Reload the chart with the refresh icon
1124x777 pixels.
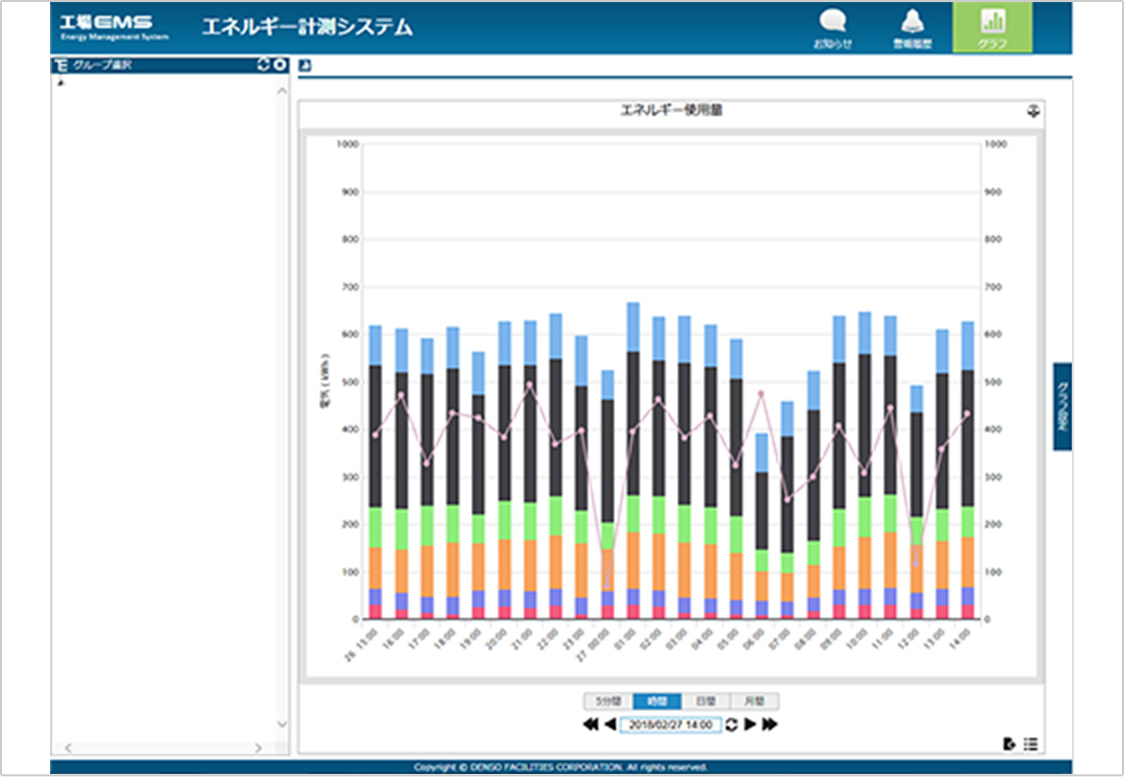click(731, 724)
